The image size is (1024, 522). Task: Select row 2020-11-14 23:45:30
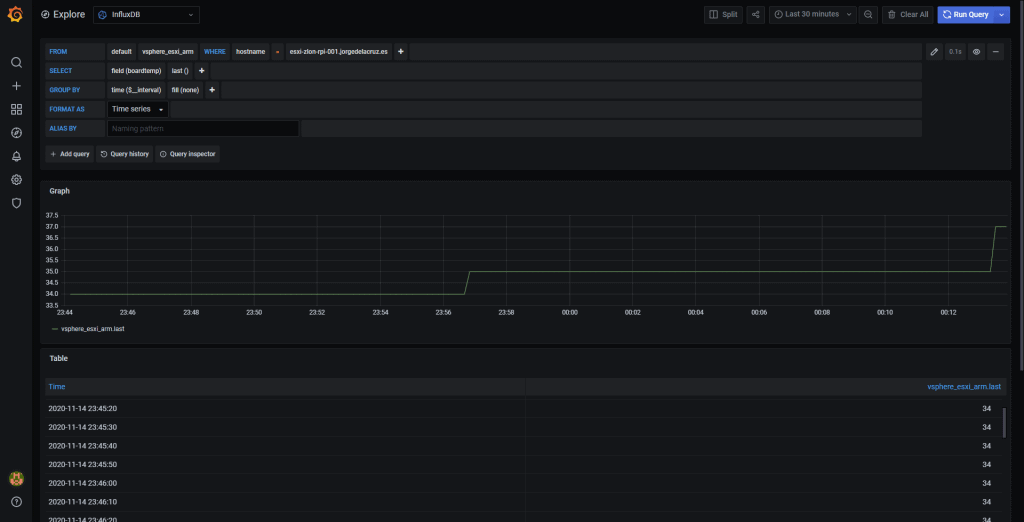(522, 427)
